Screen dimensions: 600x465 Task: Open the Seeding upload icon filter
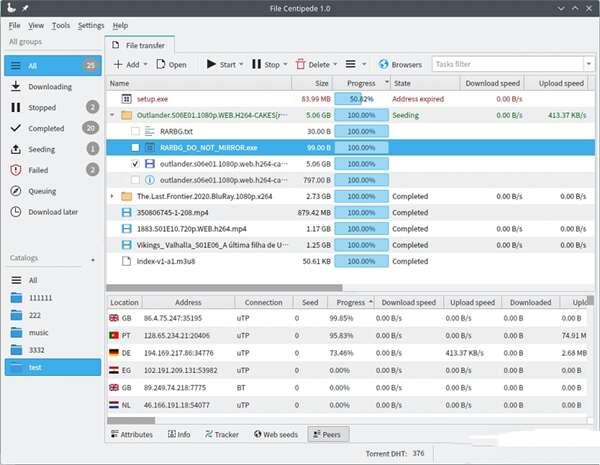coord(16,149)
